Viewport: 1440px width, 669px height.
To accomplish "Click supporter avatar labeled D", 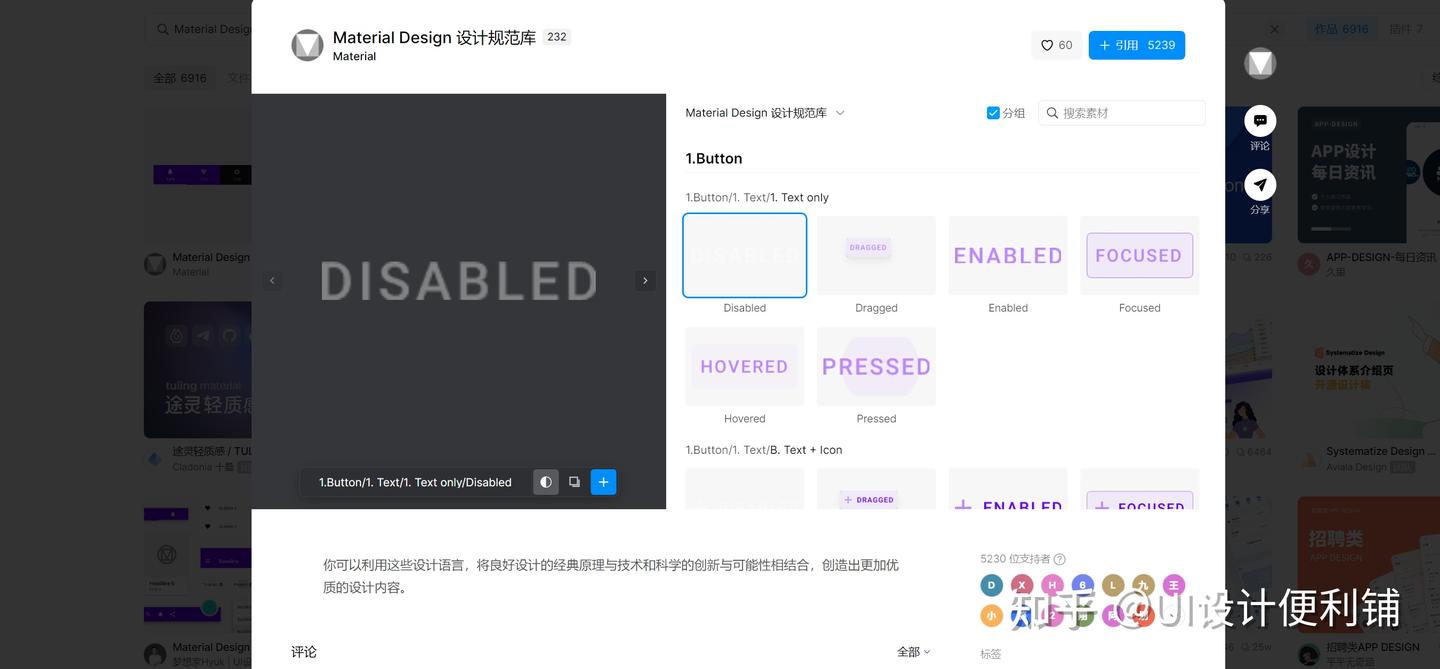I will (991, 586).
